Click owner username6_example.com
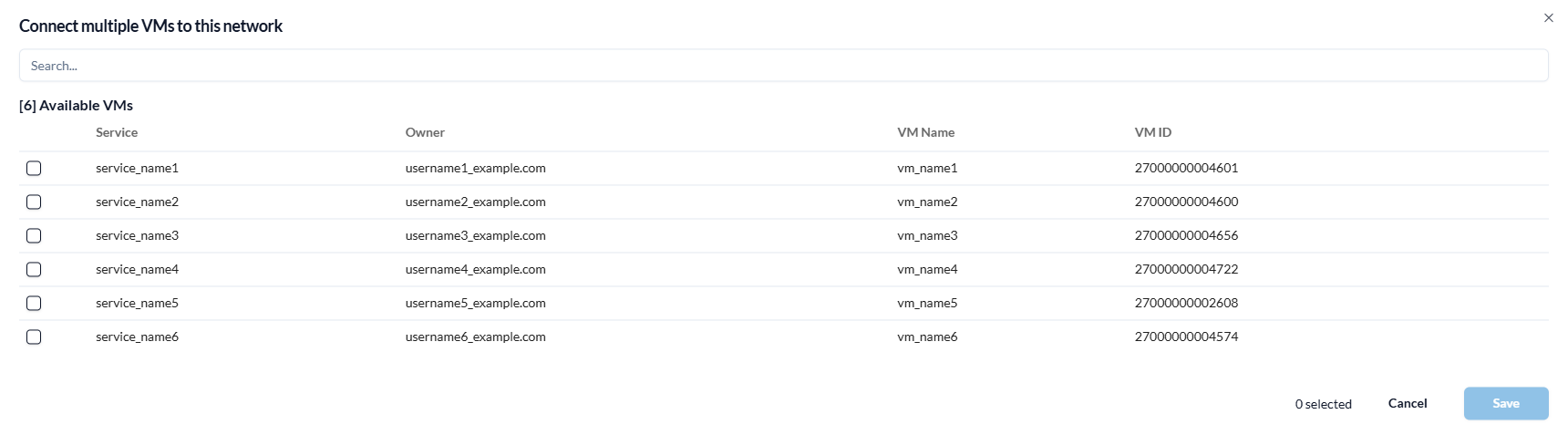 pyautogui.click(x=475, y=337)
